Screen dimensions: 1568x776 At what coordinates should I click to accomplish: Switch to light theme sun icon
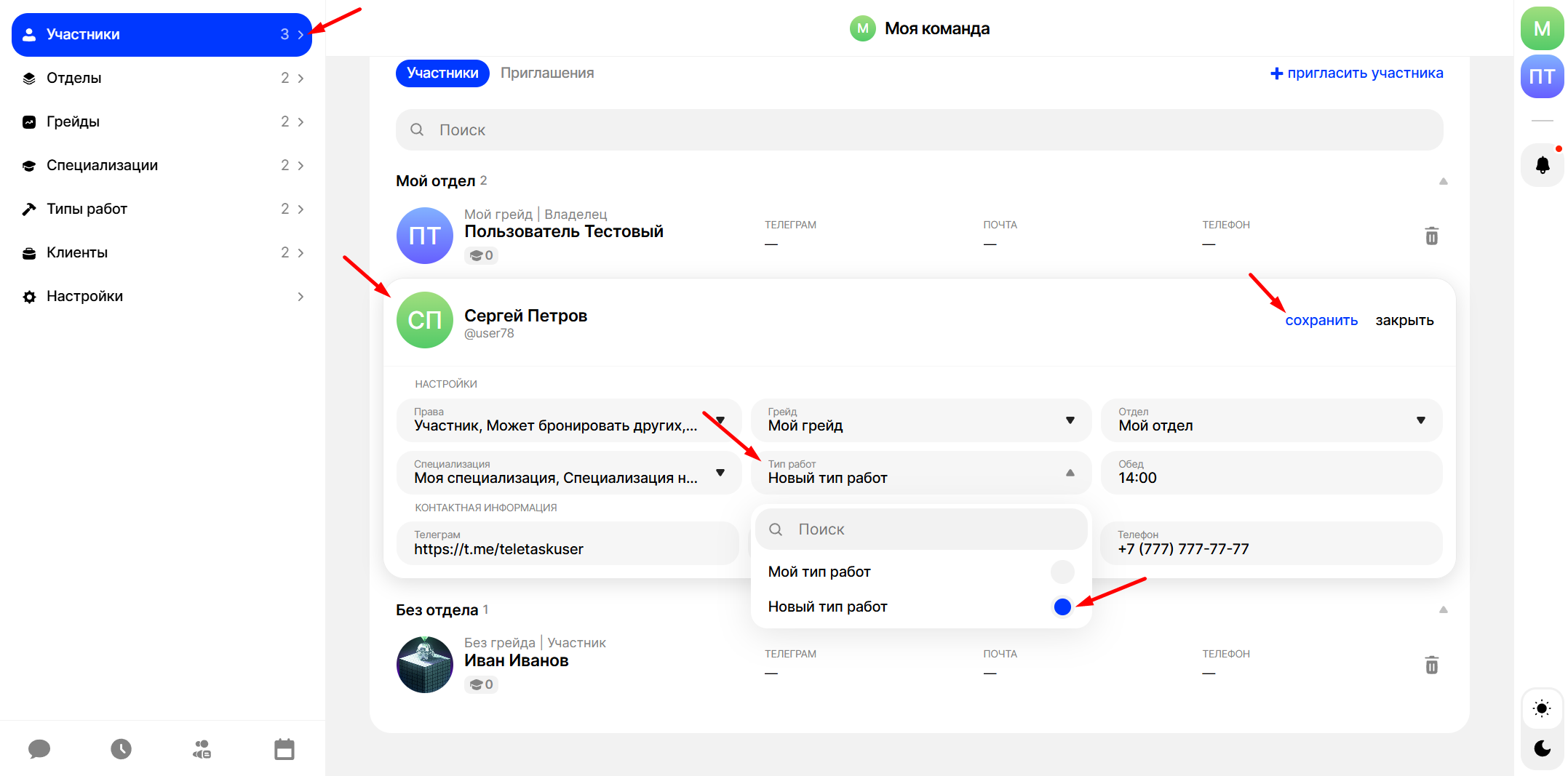(x=1542, y=708)
